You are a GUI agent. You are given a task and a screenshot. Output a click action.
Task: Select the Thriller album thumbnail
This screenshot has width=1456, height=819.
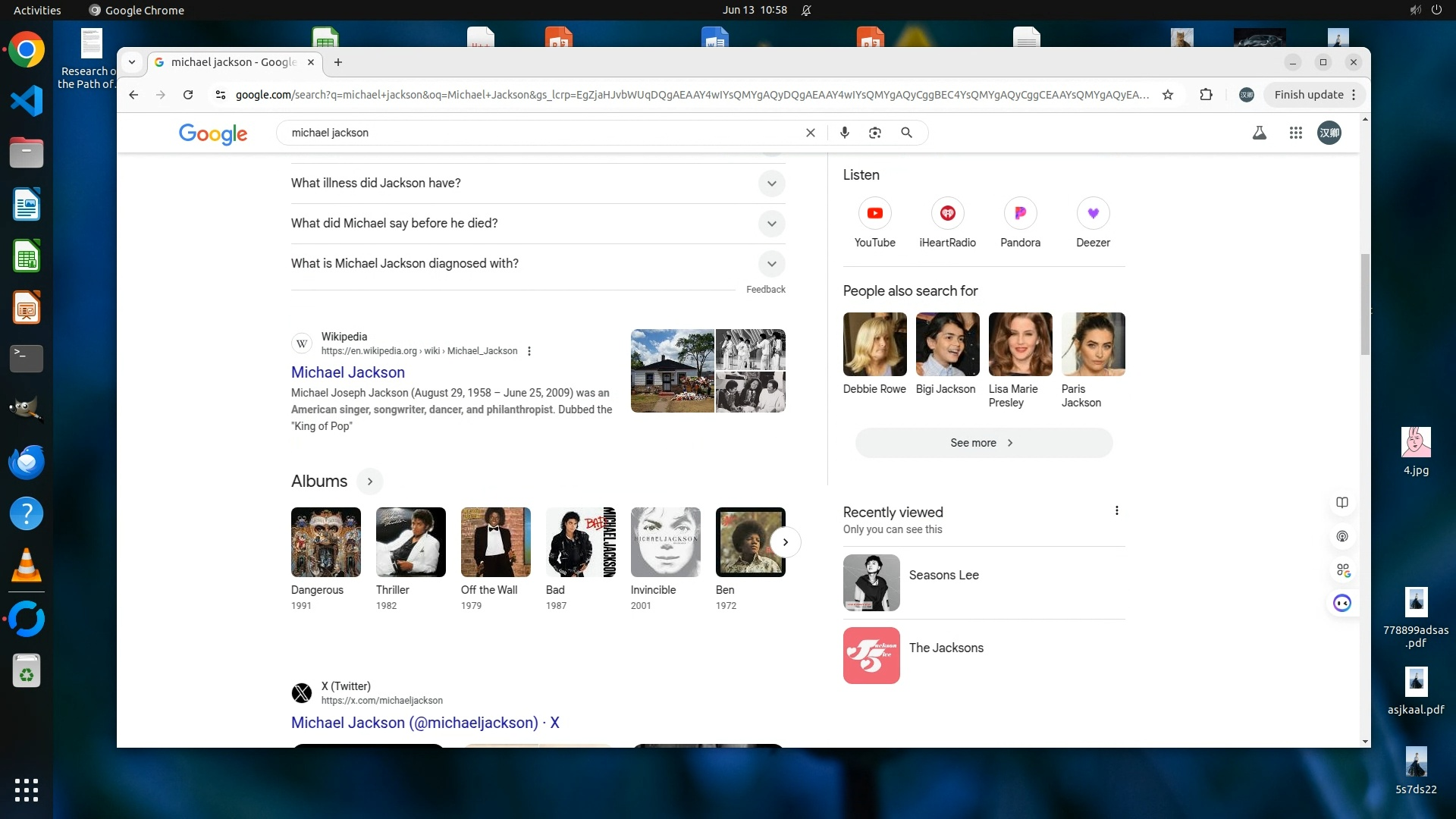tap(410, 542)
